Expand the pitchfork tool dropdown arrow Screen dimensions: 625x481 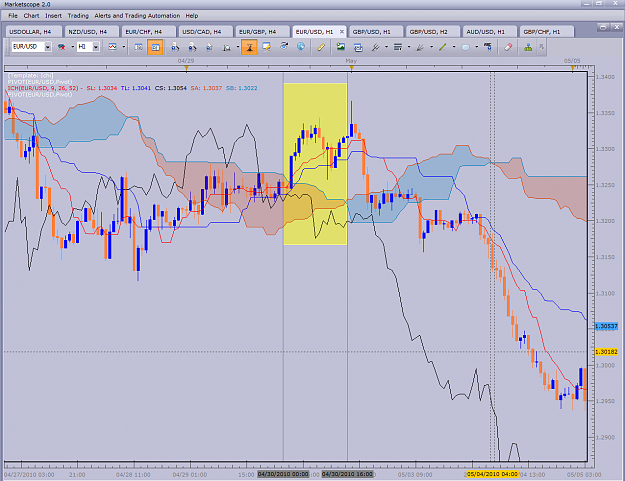tap(386, 47)
